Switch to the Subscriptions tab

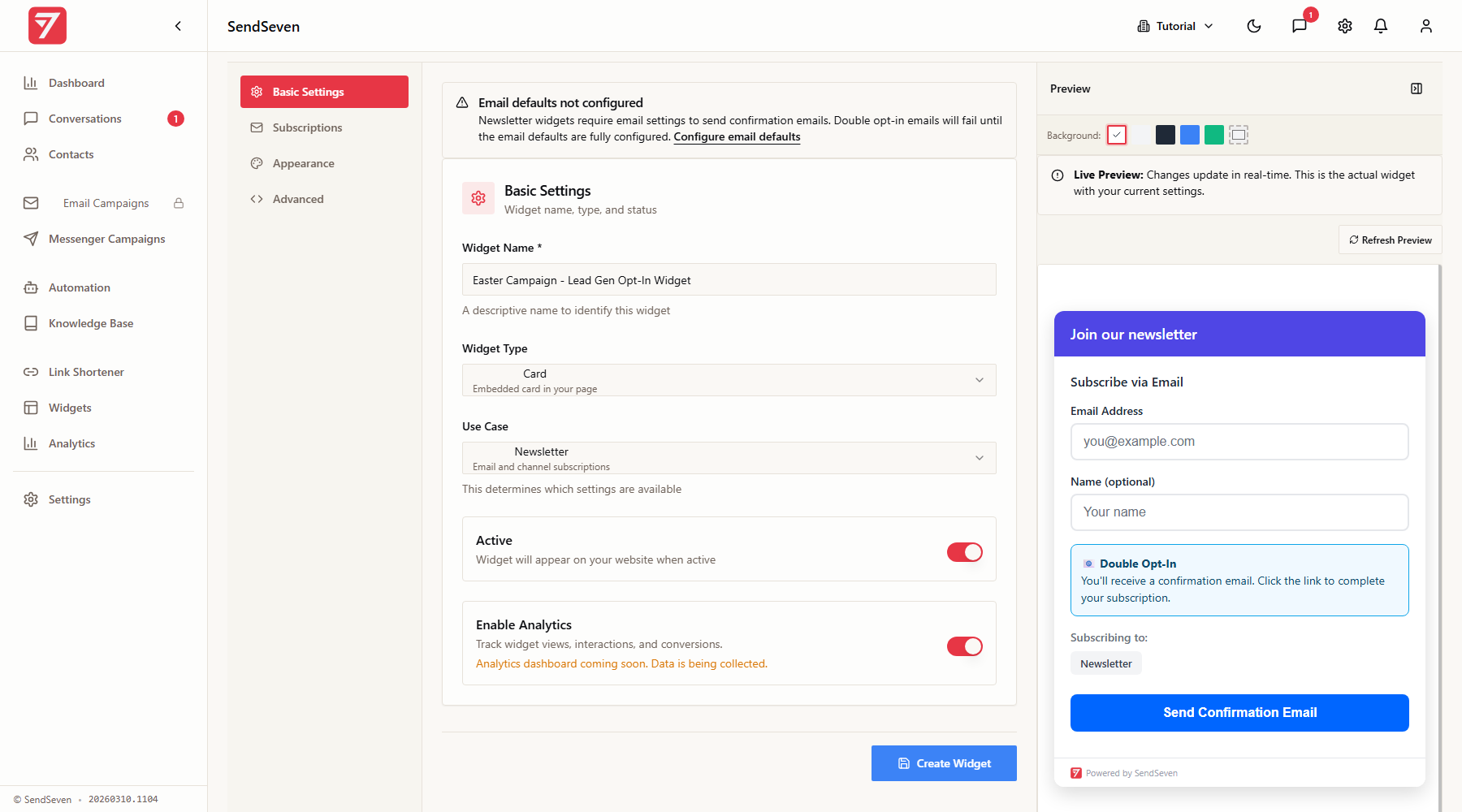point(324,127)
